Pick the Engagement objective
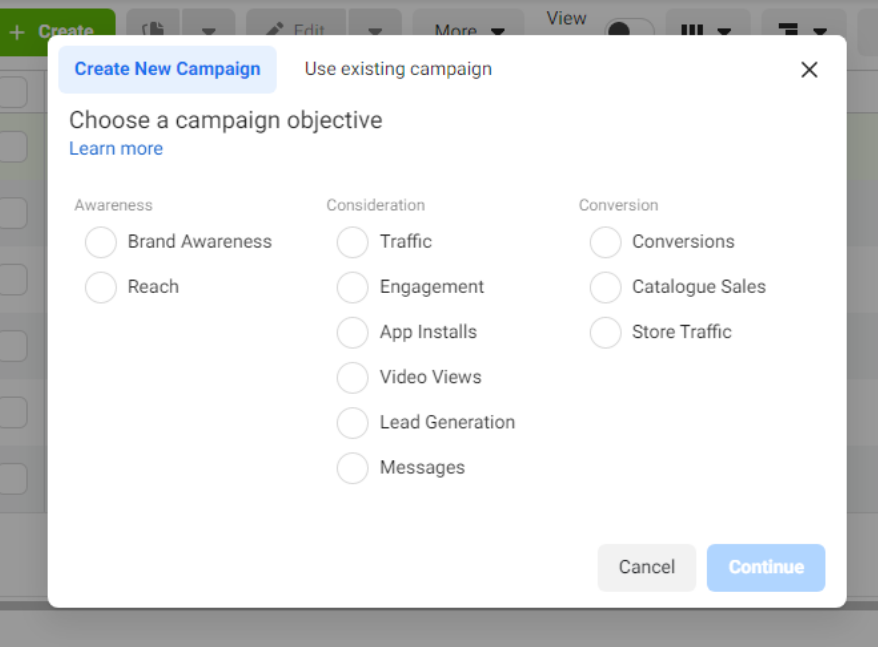The width and height of the screenshot is (878, 647). pos(353,287)
